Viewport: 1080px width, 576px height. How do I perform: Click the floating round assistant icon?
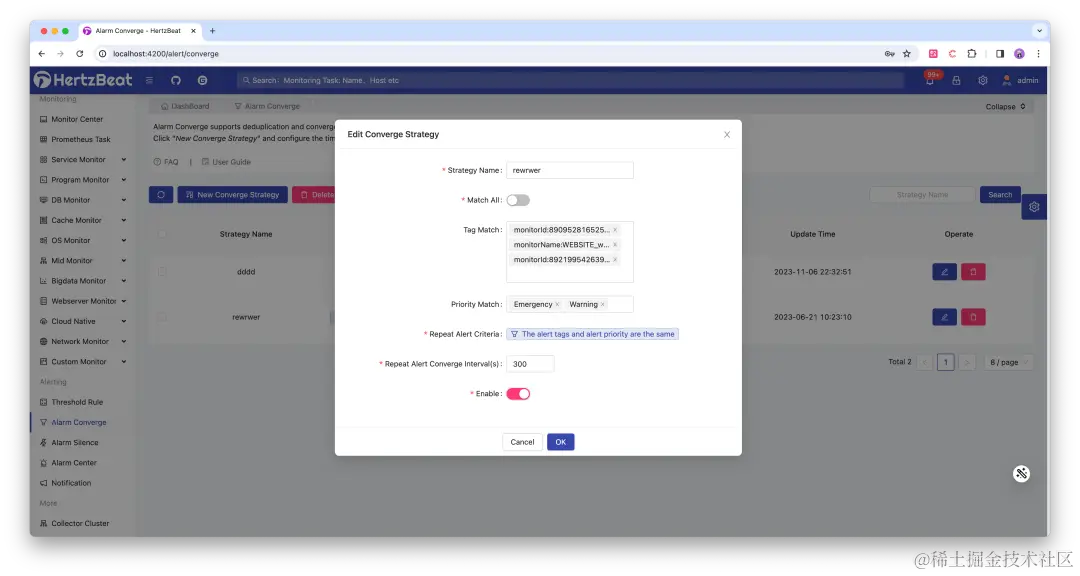click(x=1021, y=473)
